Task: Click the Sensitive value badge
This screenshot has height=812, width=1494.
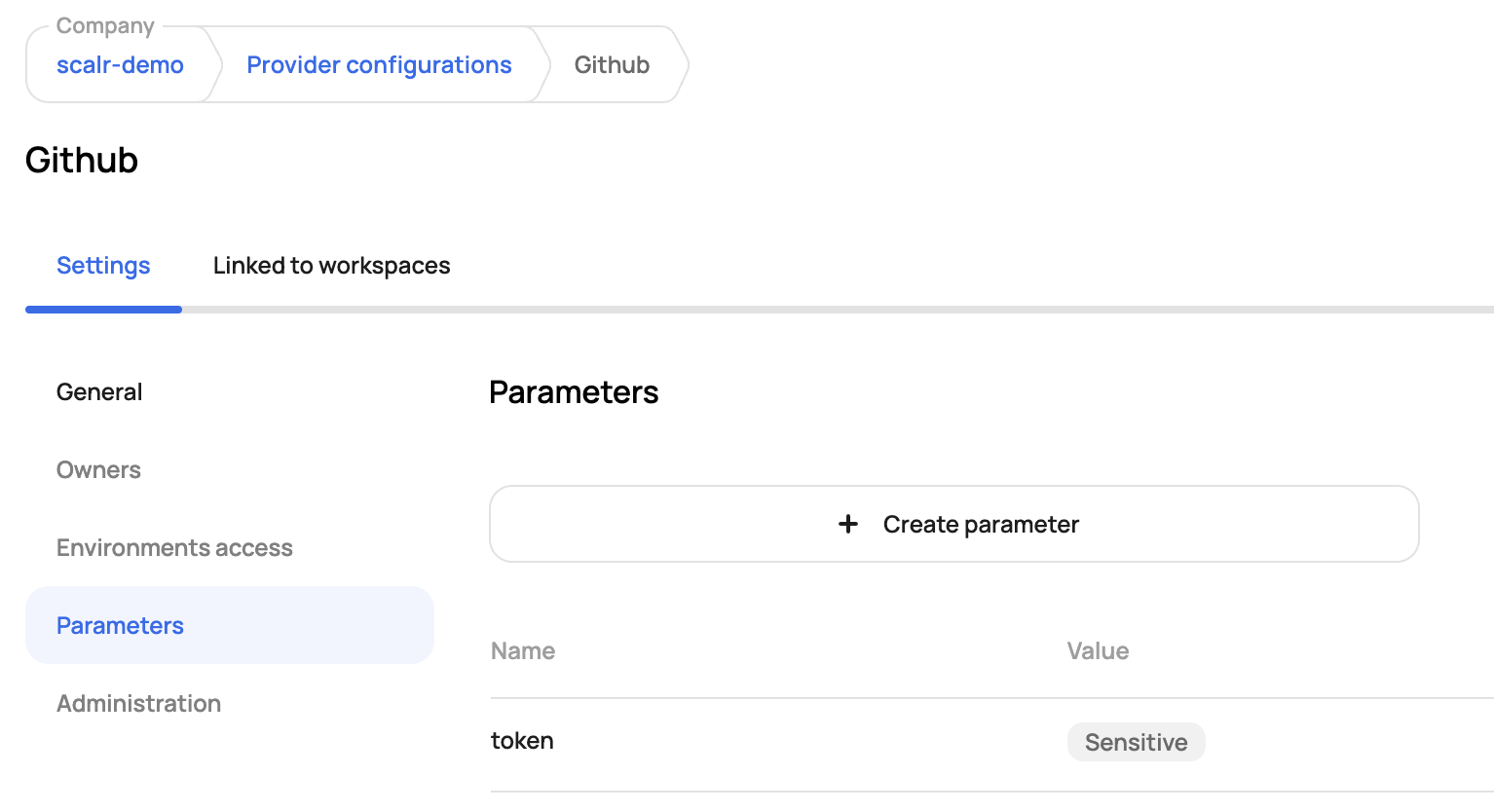Action: pos(1137,742)
